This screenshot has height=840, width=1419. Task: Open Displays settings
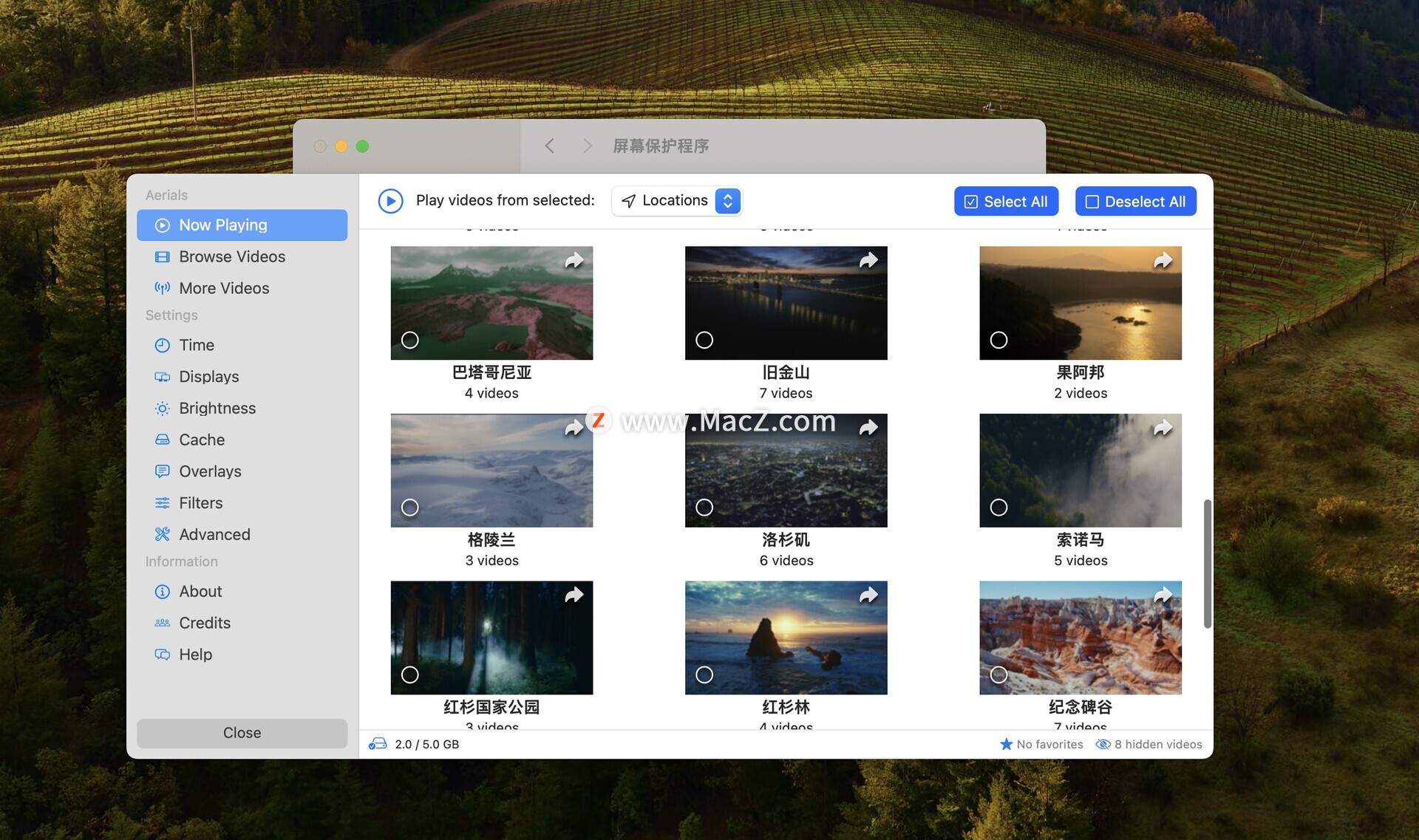[242, 377]
